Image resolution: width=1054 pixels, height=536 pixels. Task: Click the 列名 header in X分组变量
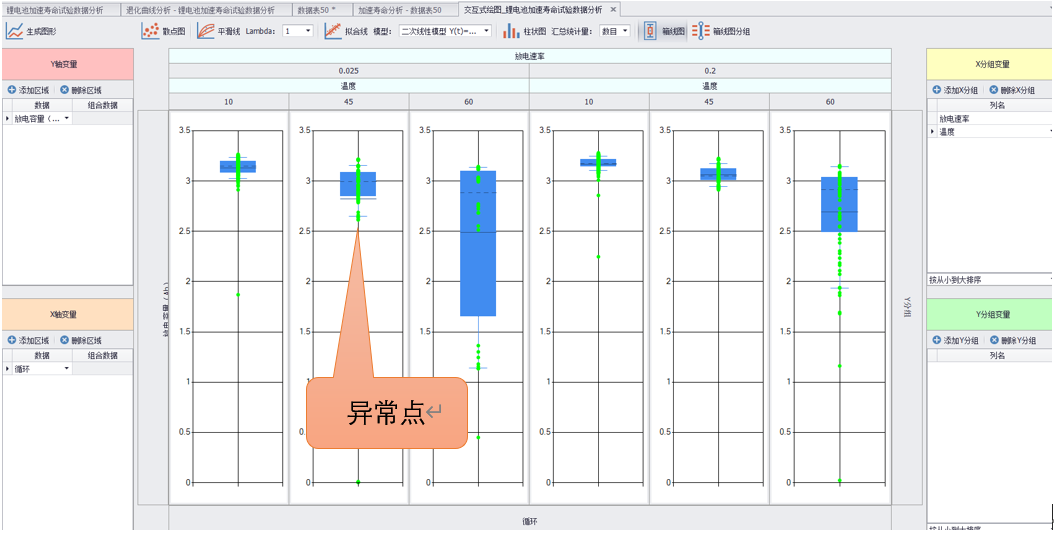click(997, 106)
